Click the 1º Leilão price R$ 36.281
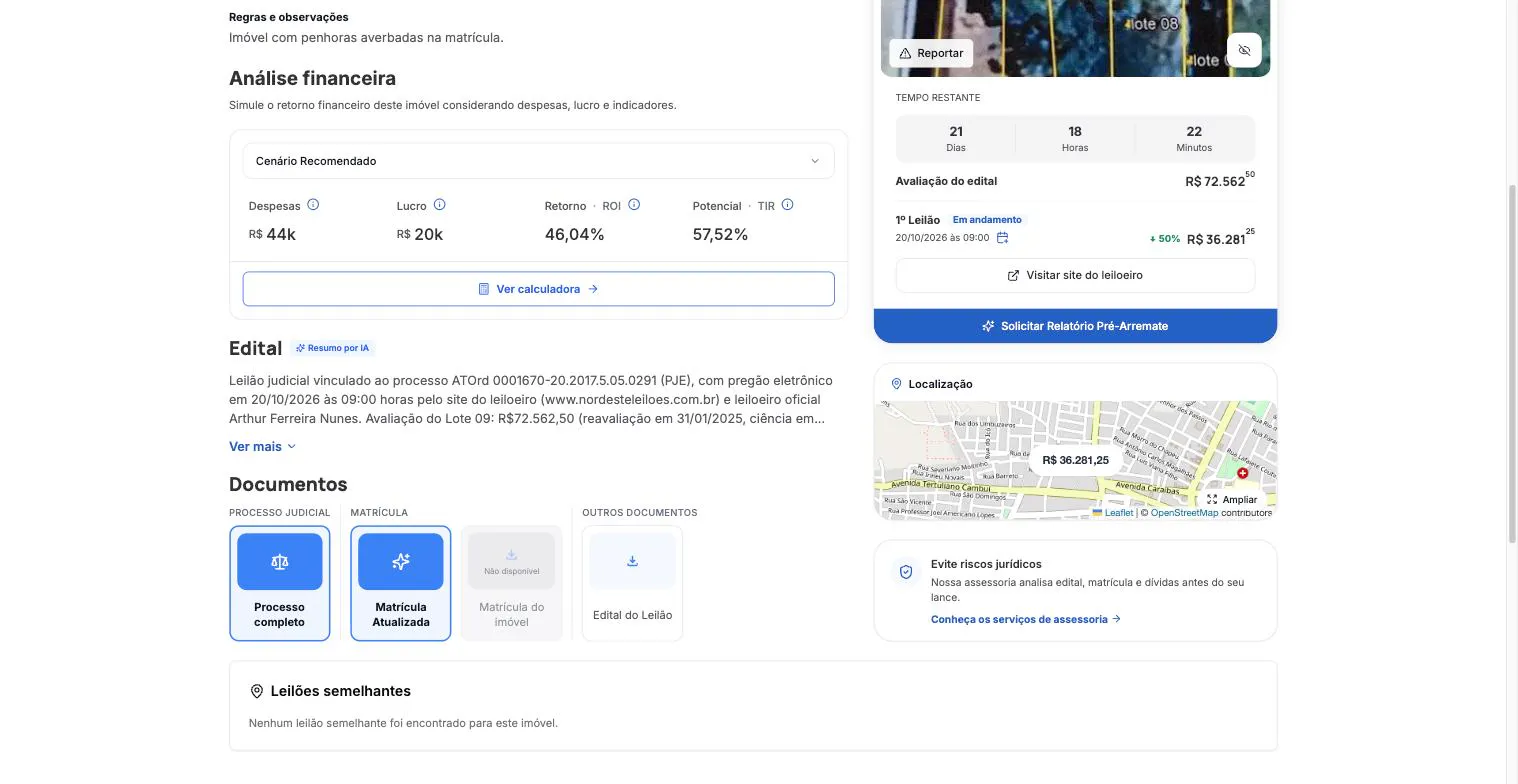 pyautogui.click(x=1221, y=239)
